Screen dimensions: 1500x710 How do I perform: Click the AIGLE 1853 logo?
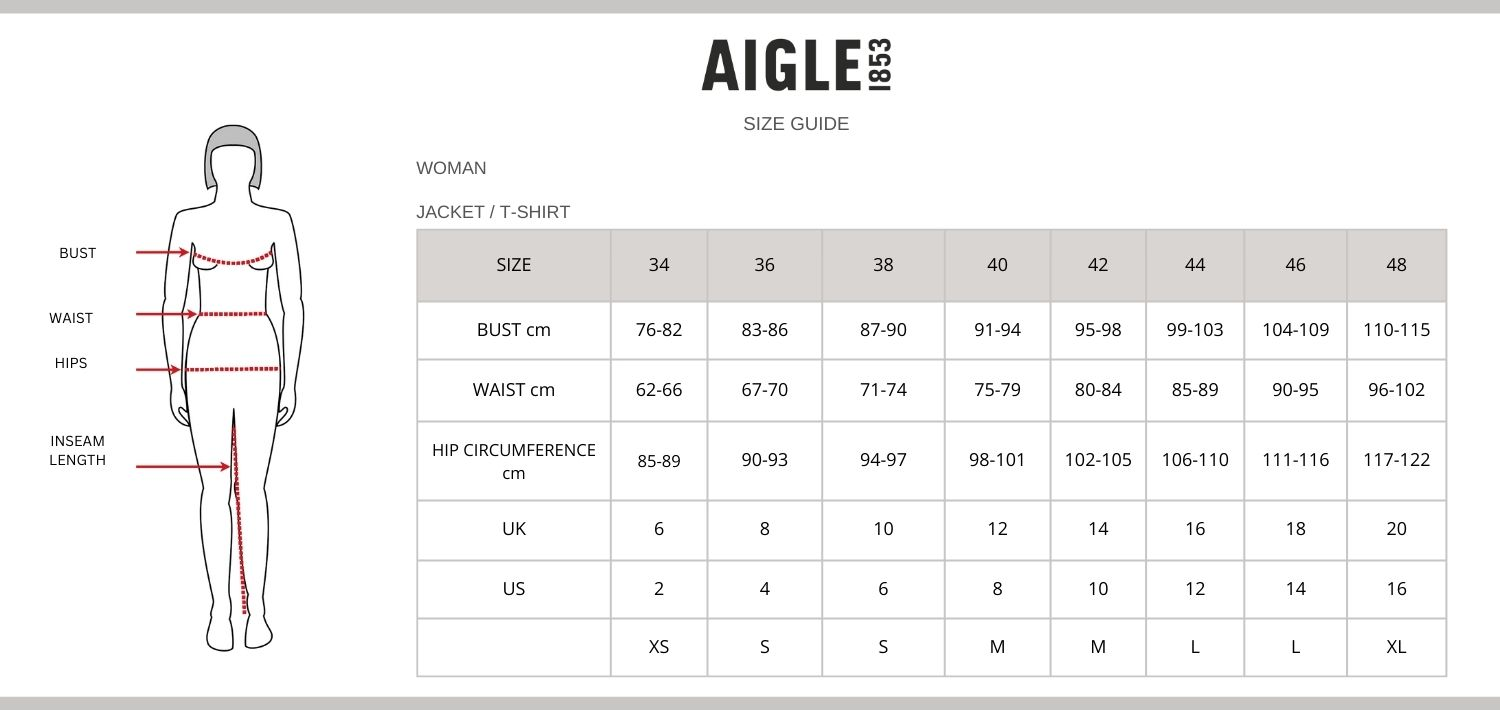tap(796, 66)
